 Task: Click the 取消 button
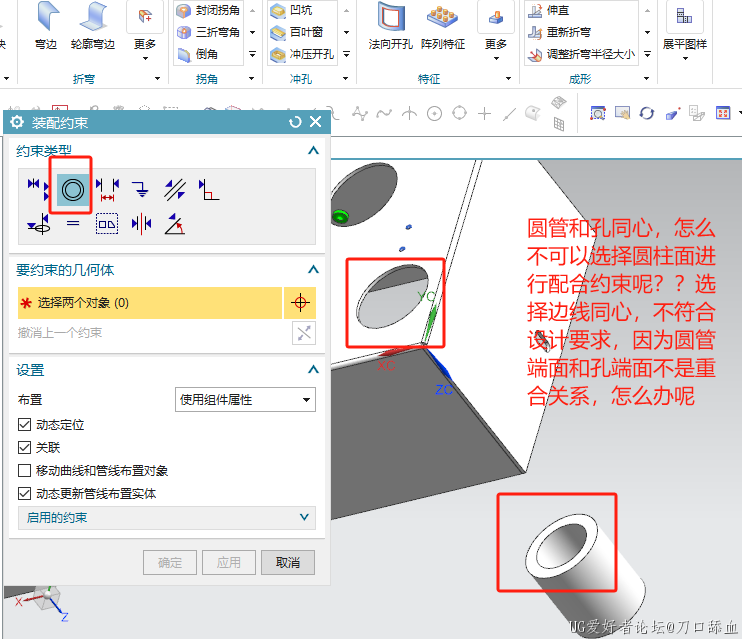(x=287, y=562)
